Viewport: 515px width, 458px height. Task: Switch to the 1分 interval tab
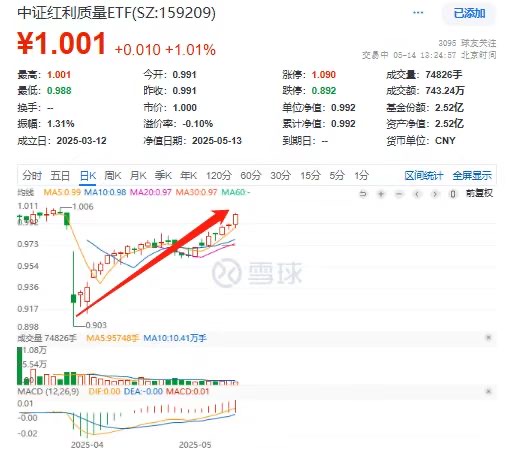[362, 175]
